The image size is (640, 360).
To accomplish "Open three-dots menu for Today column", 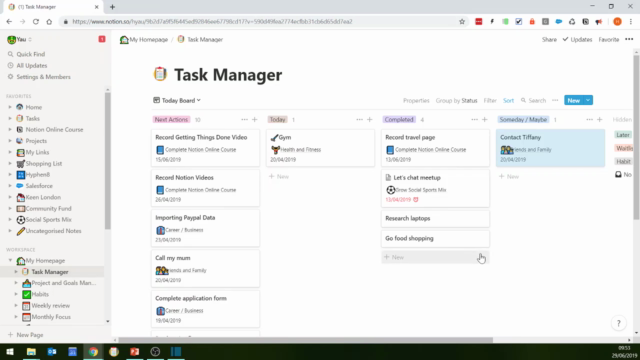I will point(359,120).
